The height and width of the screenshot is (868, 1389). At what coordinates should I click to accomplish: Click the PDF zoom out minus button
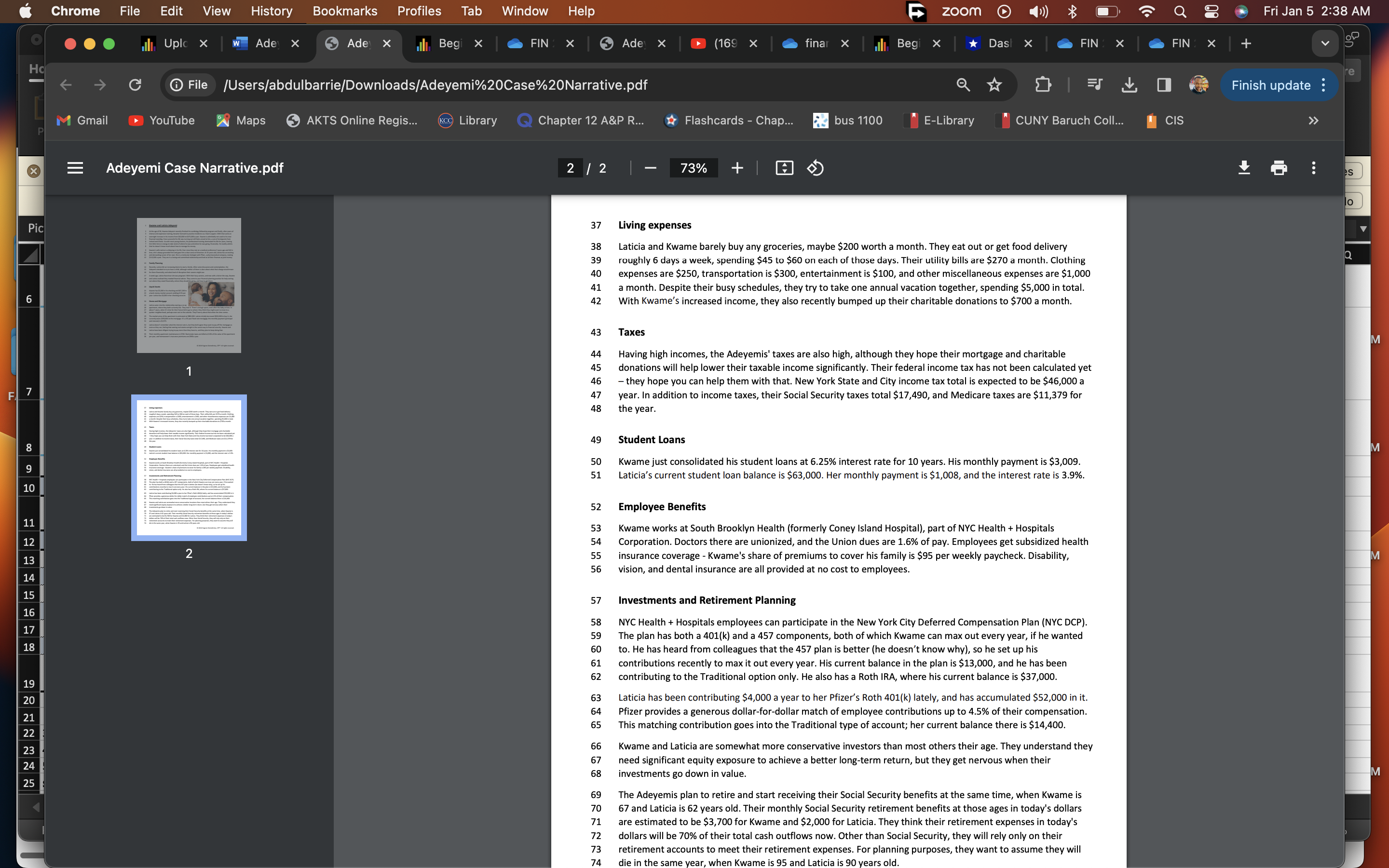point(650,168)
